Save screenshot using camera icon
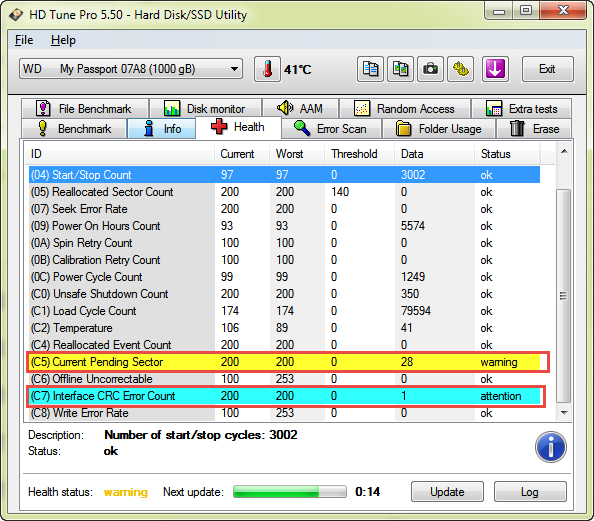Image resolution: width=594 pixels, height=521 pixels. [x=430, y=69]
